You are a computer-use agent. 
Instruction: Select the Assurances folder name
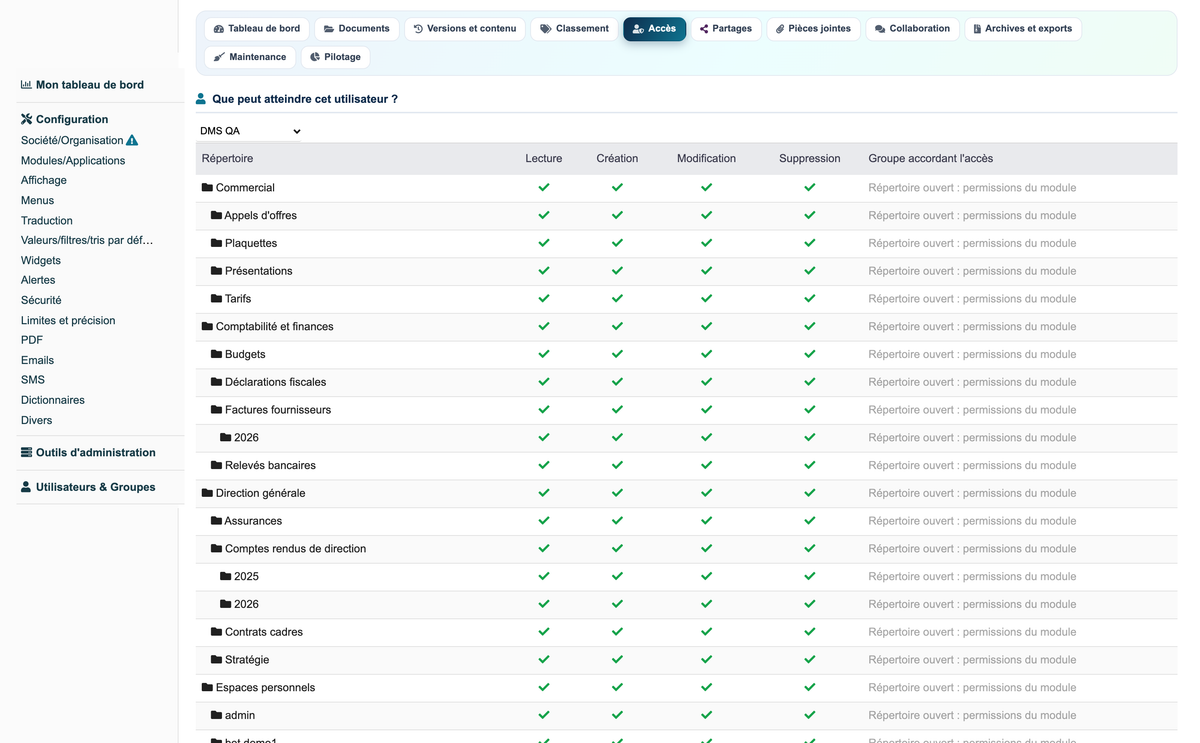[254, 521]
